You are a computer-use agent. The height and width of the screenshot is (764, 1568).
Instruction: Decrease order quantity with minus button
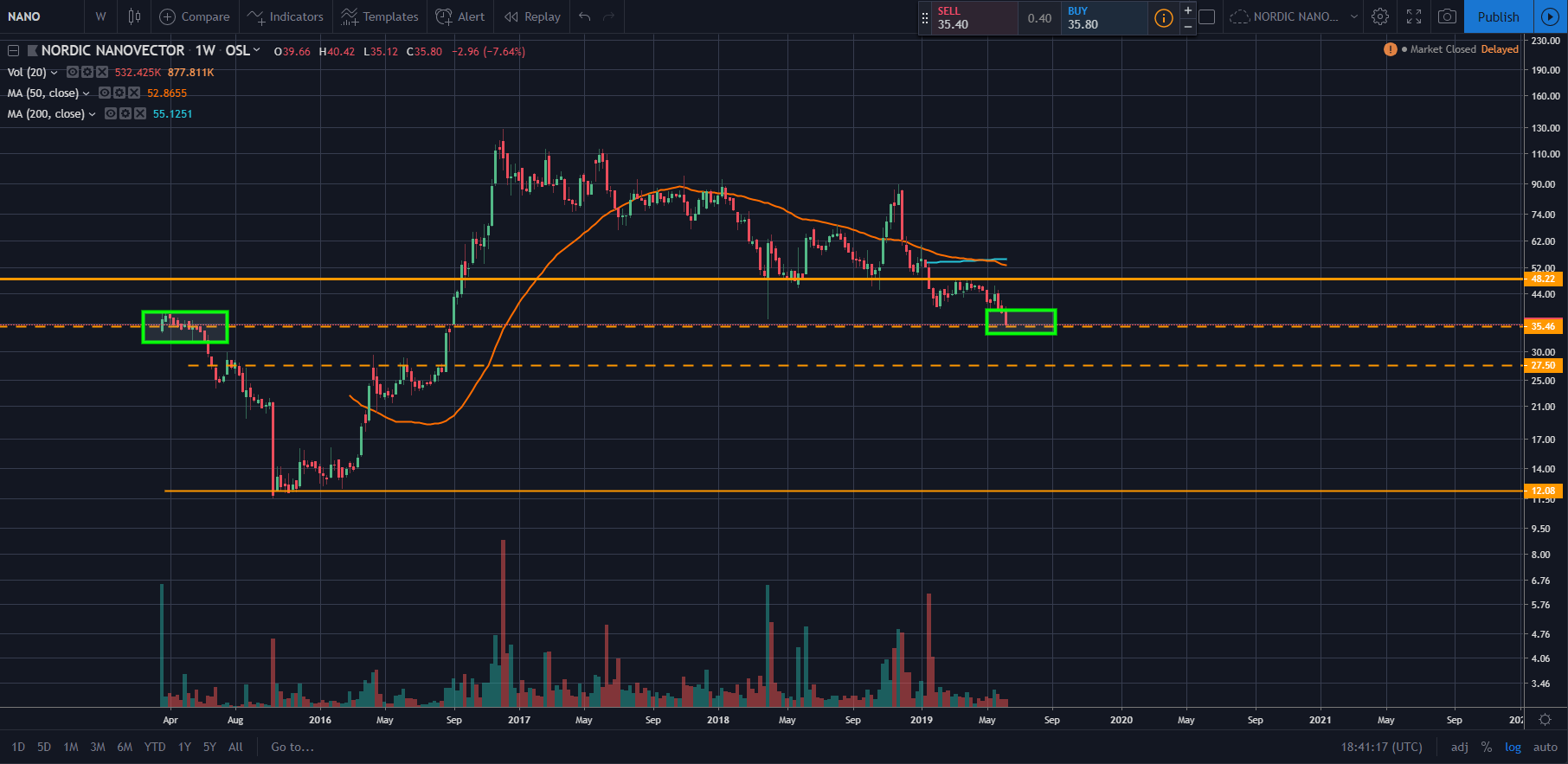point(1188,26)
